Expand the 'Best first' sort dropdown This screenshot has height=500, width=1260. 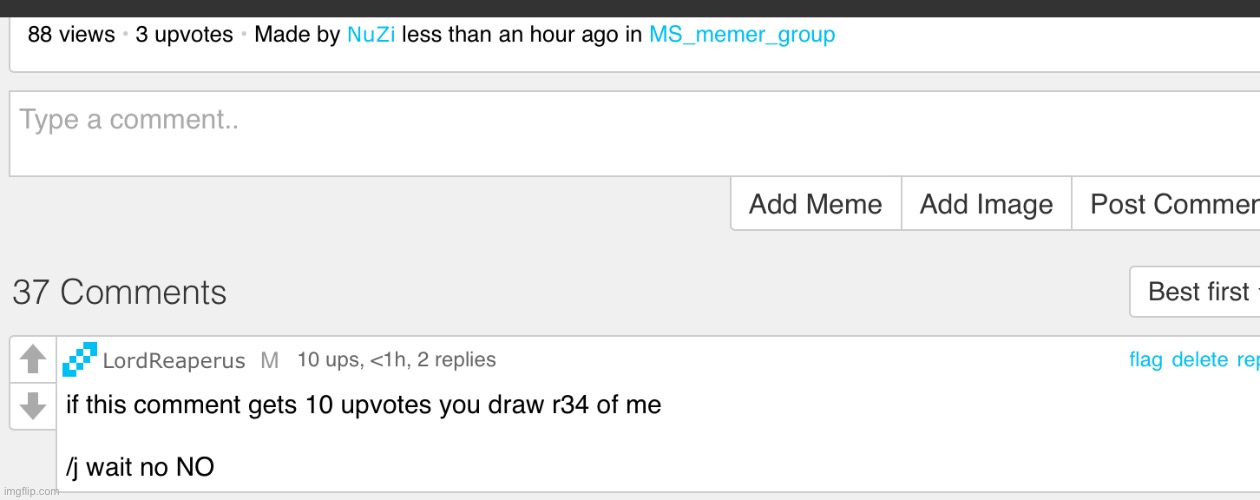[1195, 292]
